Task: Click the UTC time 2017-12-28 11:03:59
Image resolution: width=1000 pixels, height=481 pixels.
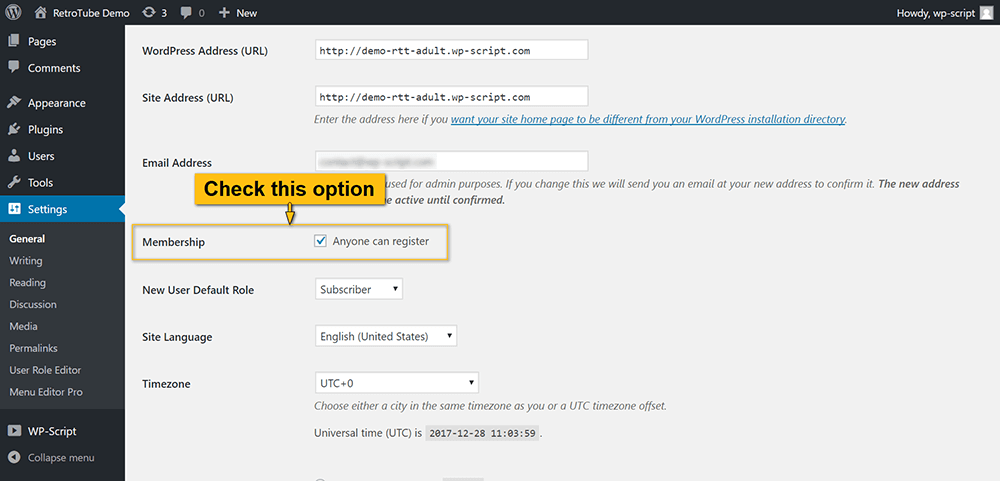Action: [x=483, y=433]
